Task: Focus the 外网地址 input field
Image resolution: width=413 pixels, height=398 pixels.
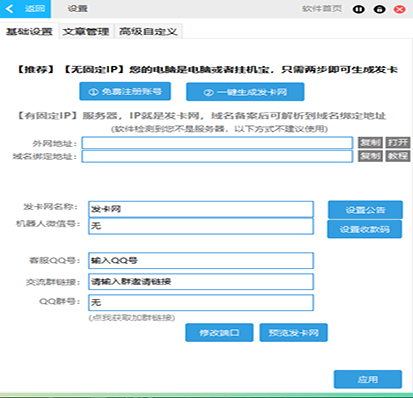Action: [217, 143]
